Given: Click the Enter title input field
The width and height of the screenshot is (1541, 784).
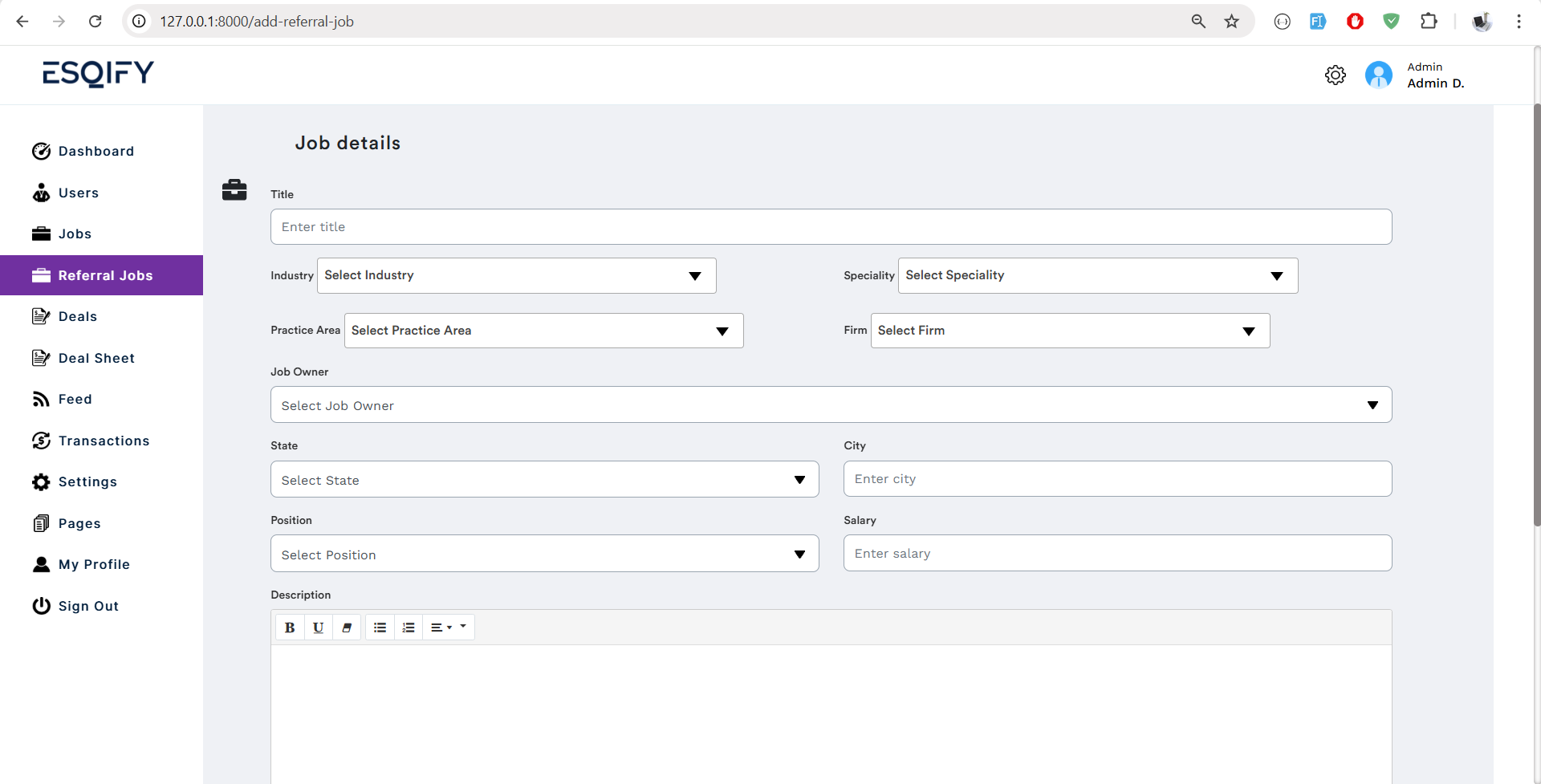Looking at the screenshot, I should tap(831, 227).
